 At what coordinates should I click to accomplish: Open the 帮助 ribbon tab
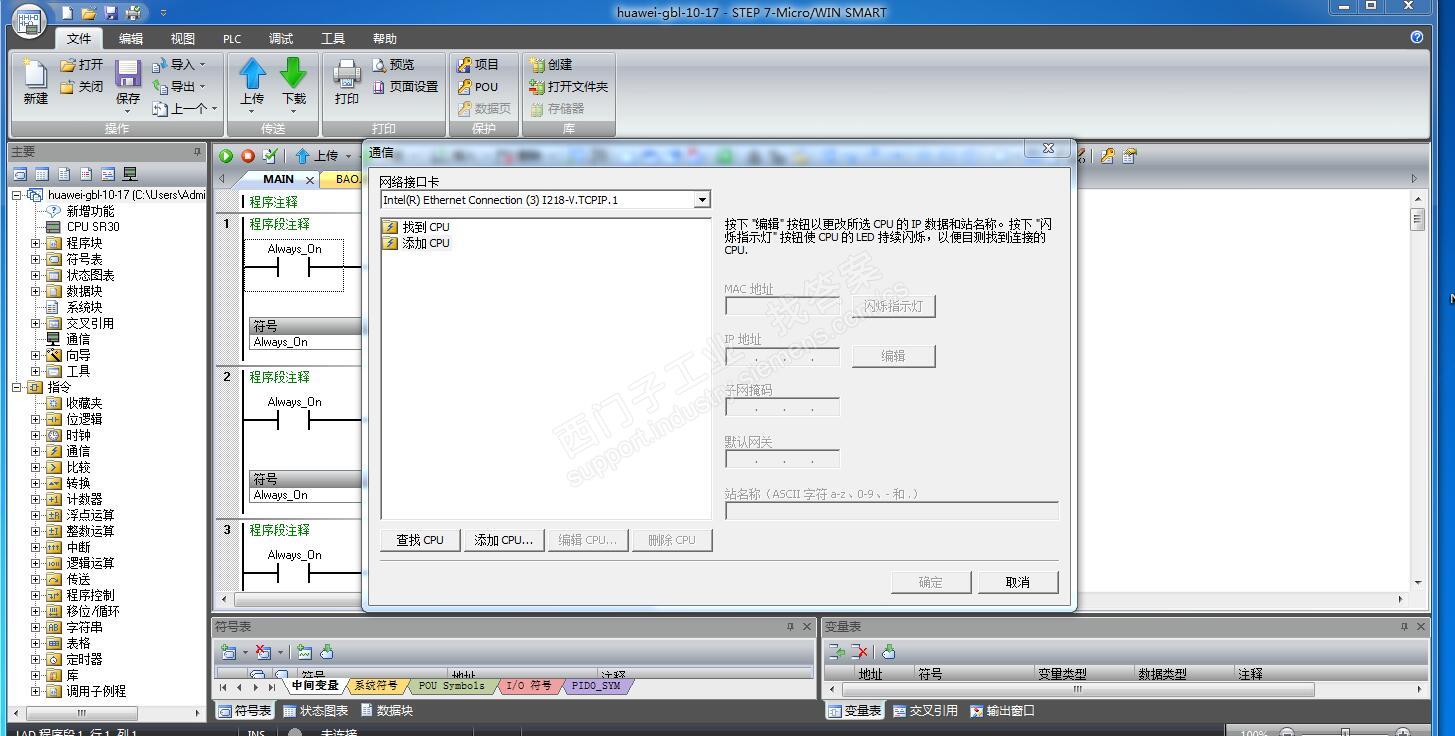(x=385, y=38)
